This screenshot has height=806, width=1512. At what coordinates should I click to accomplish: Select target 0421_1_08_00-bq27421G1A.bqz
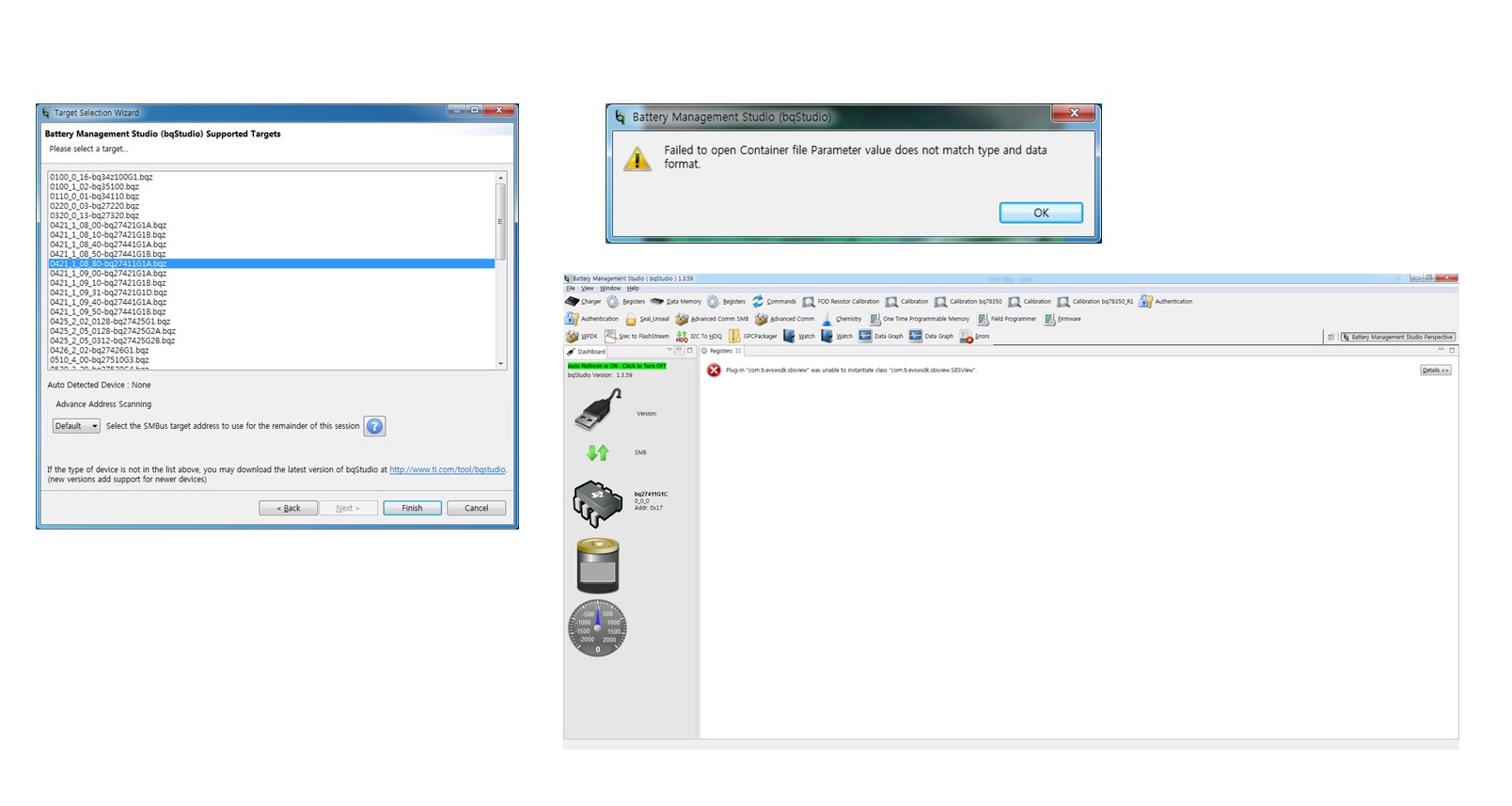(x=272, y=225)
